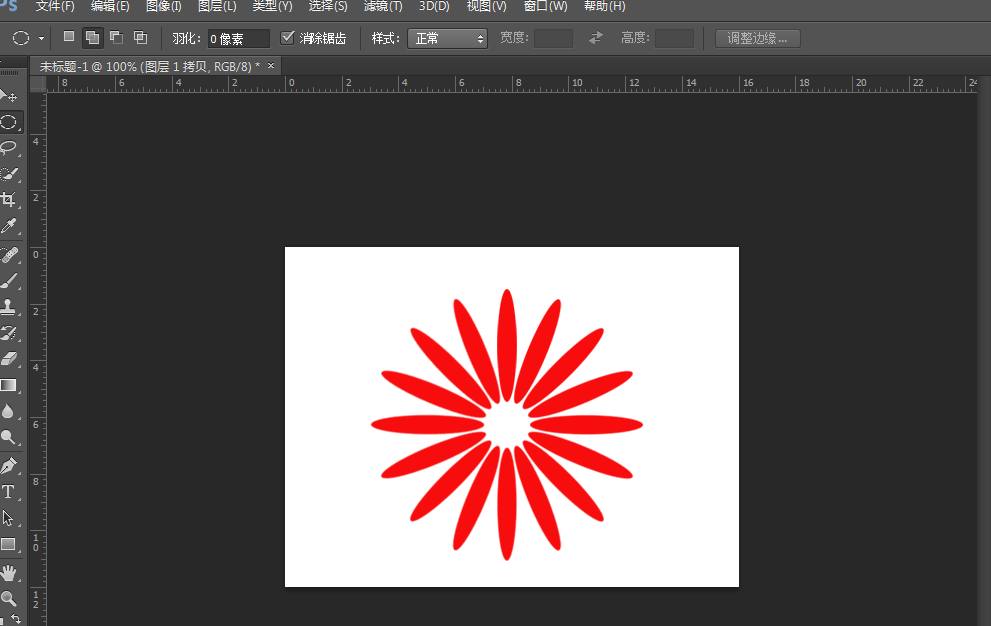Open the 滤镜 menu
991x626 pixels.
click(382, 6)
